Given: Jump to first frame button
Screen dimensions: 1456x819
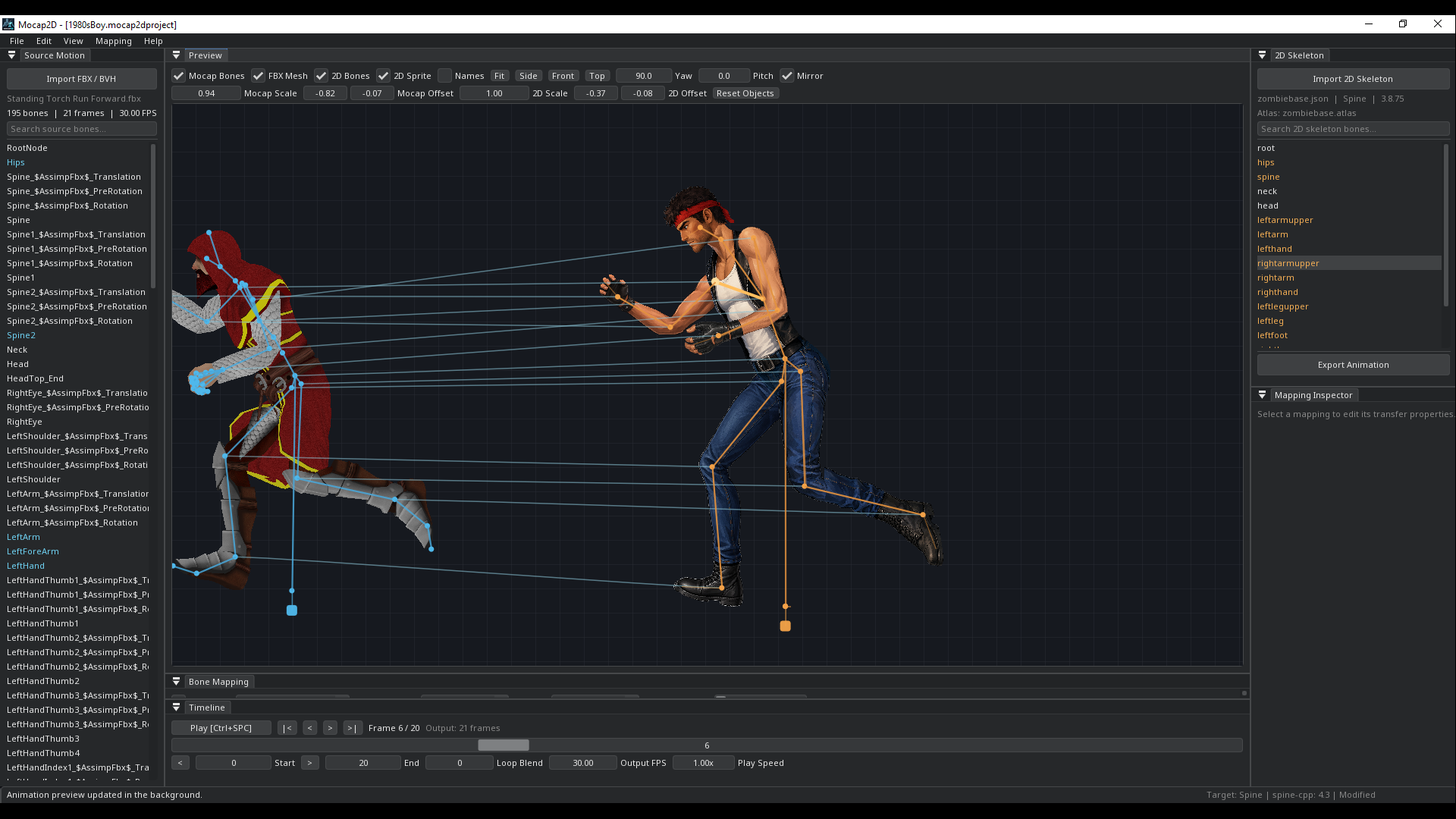Looking at the screenshot, I should click(287, 728).
